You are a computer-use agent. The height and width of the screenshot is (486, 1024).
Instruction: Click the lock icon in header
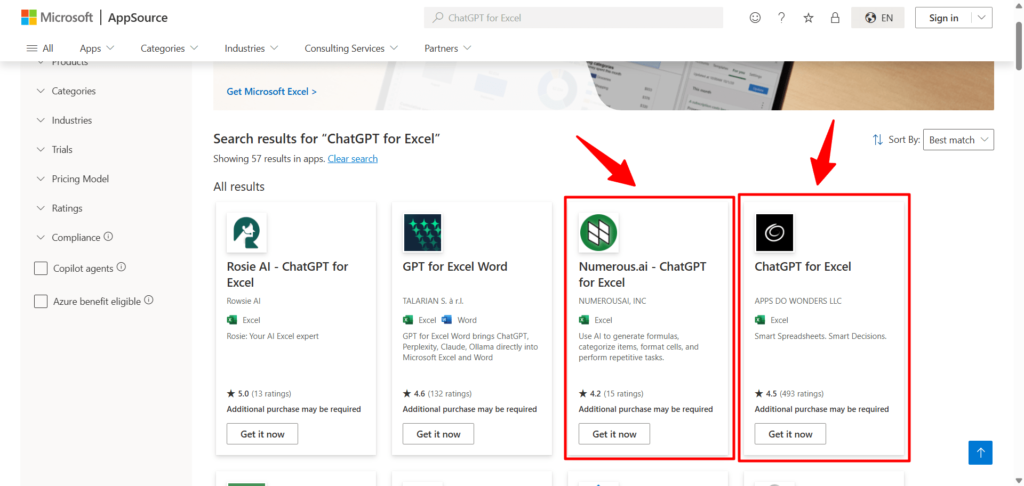pyautogui.click(x=835, y=18)
